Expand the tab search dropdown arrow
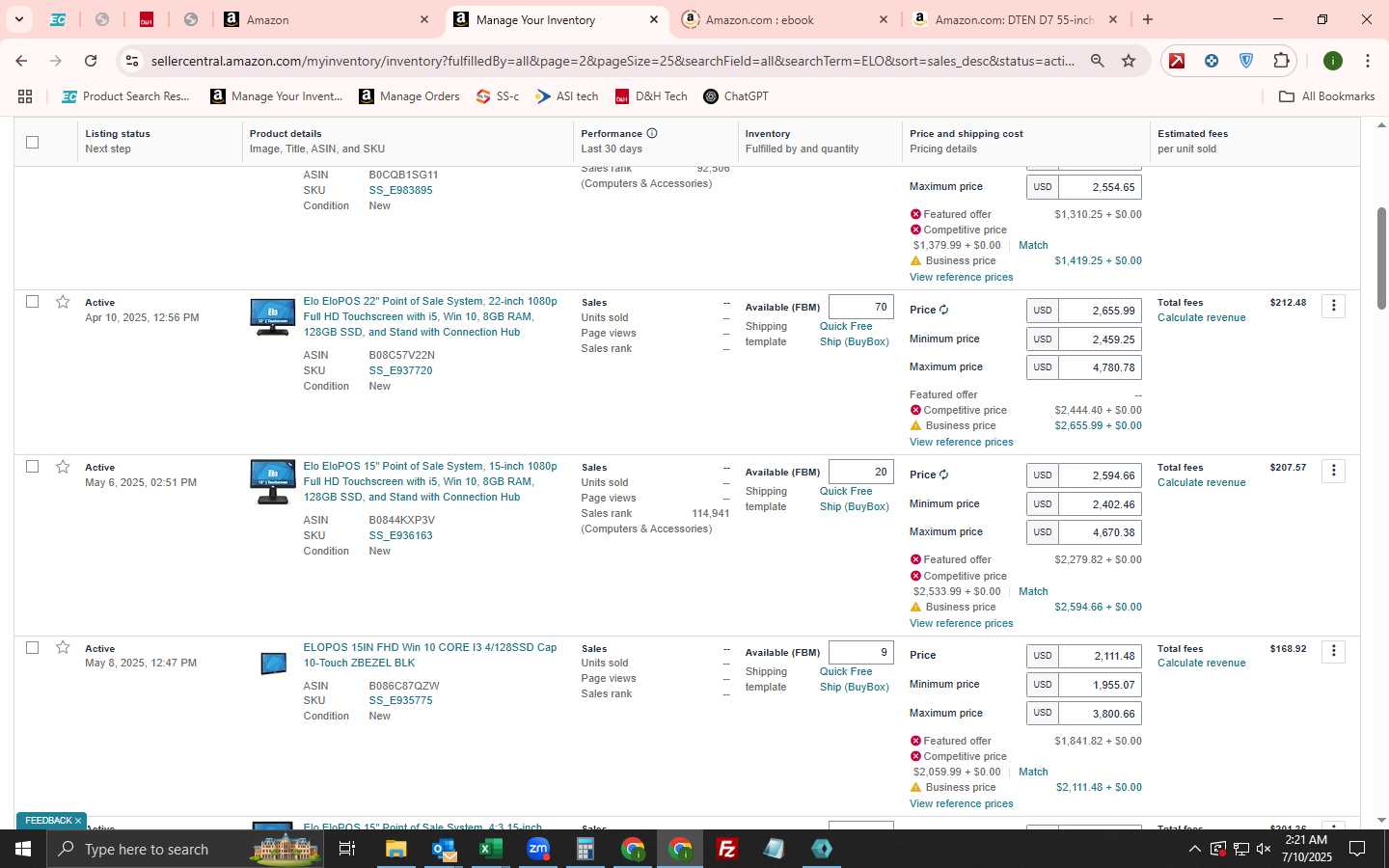The image size is (1389, 868). [18, 19]
